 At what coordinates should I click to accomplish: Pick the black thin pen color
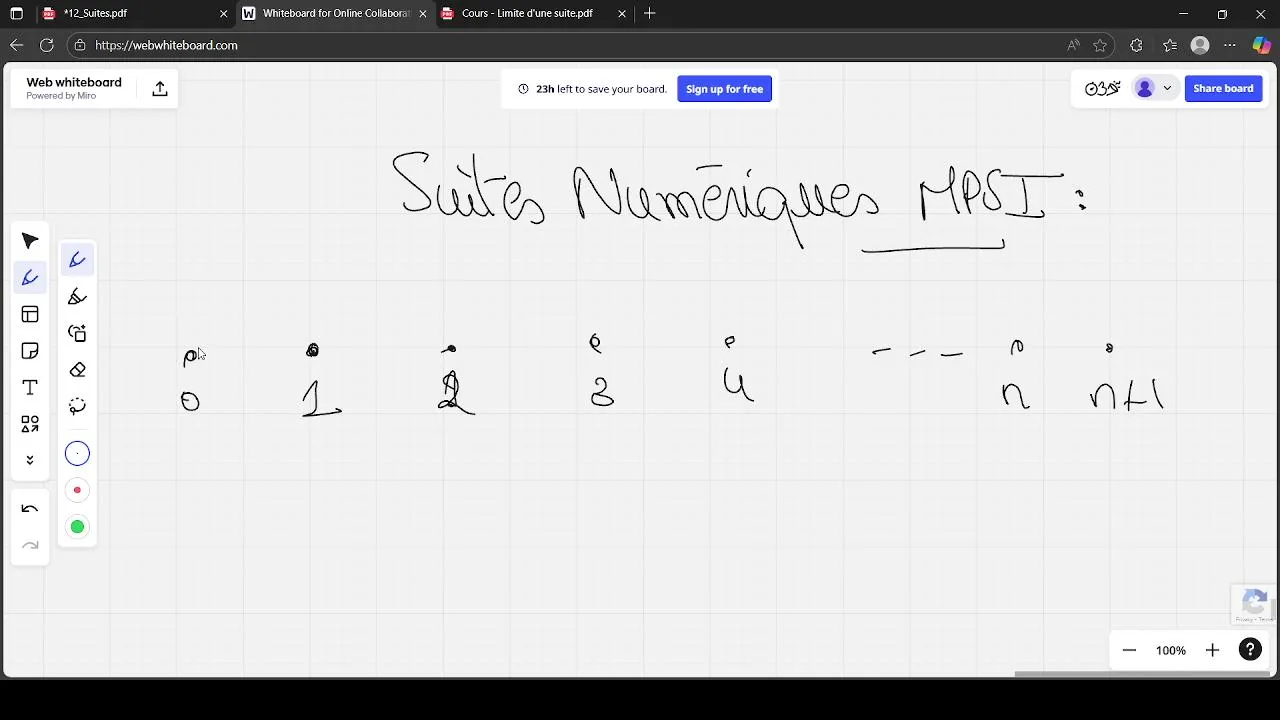pyautogui.click(x=77, y=454)
